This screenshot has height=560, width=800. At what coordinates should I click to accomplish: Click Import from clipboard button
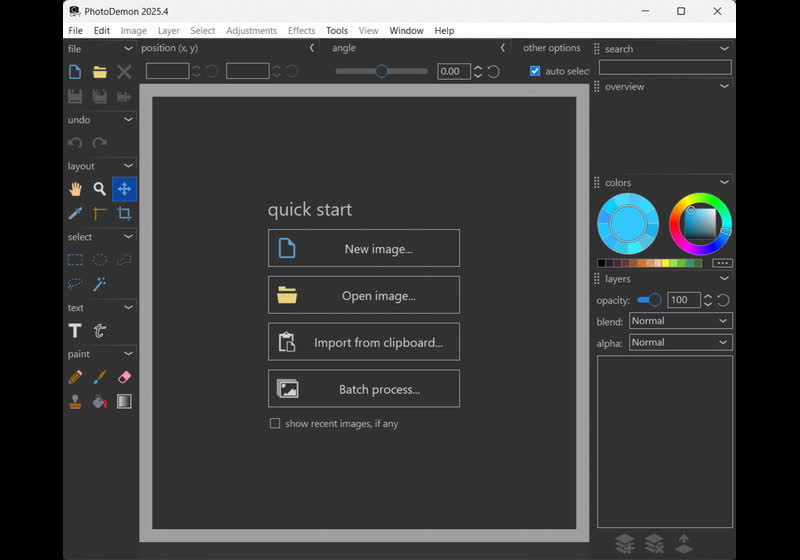point(364,342)
